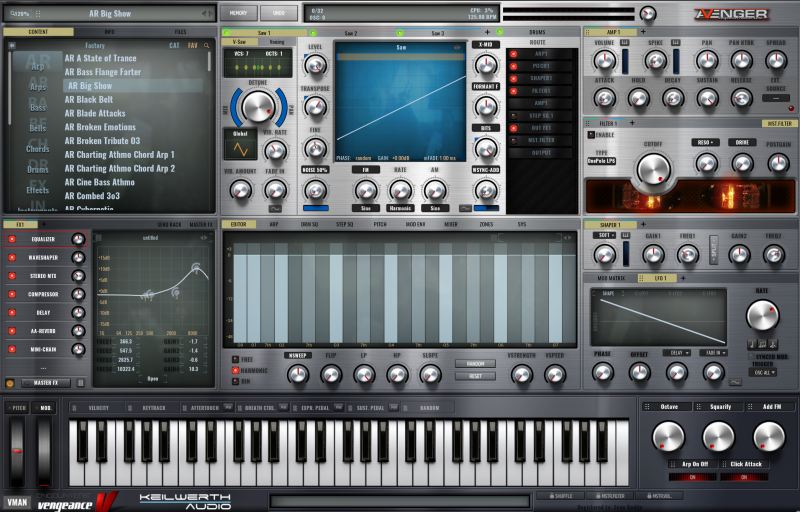Open the Mod Matrix tab

coord(610,278)
